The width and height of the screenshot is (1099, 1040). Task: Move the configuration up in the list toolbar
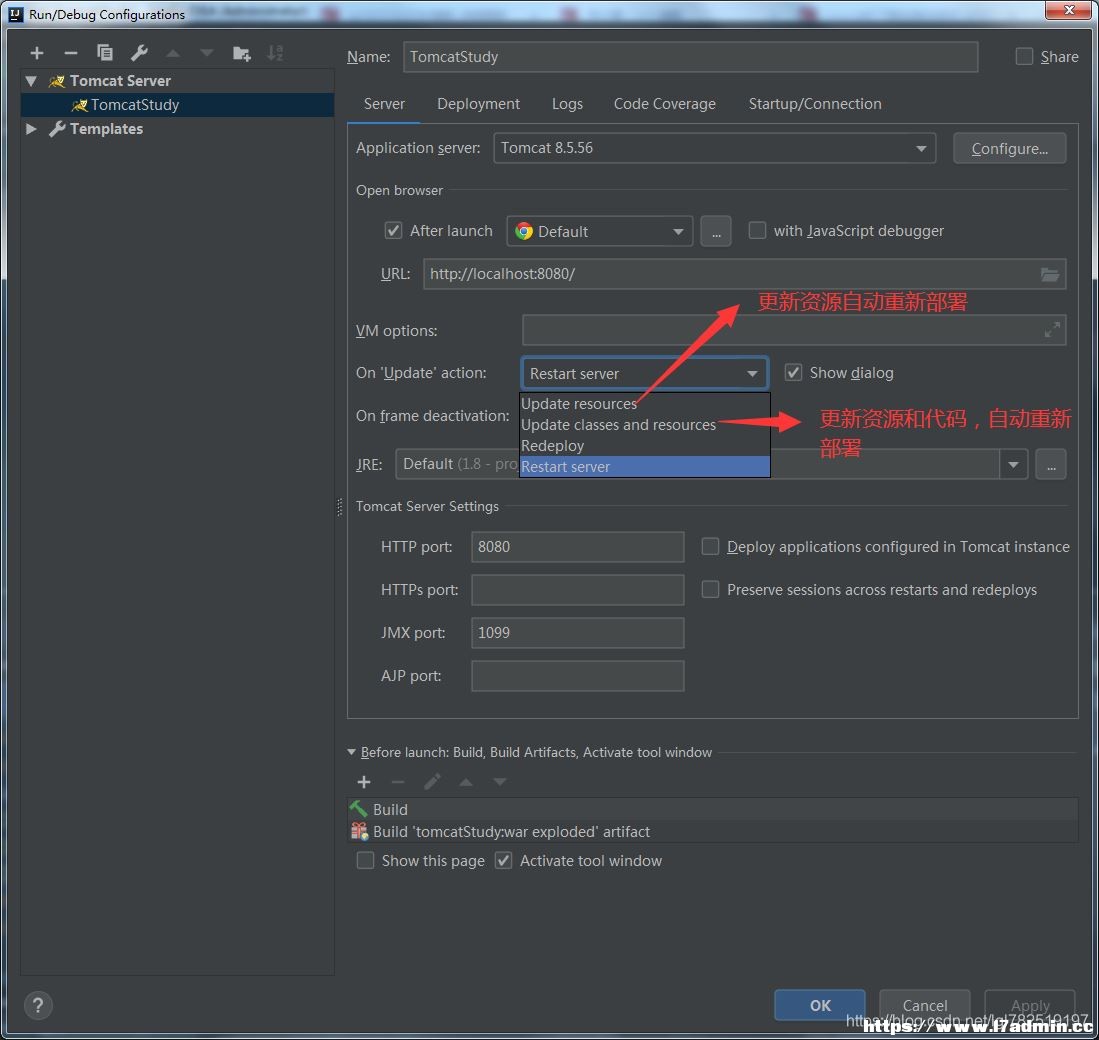tap(172, 53)
